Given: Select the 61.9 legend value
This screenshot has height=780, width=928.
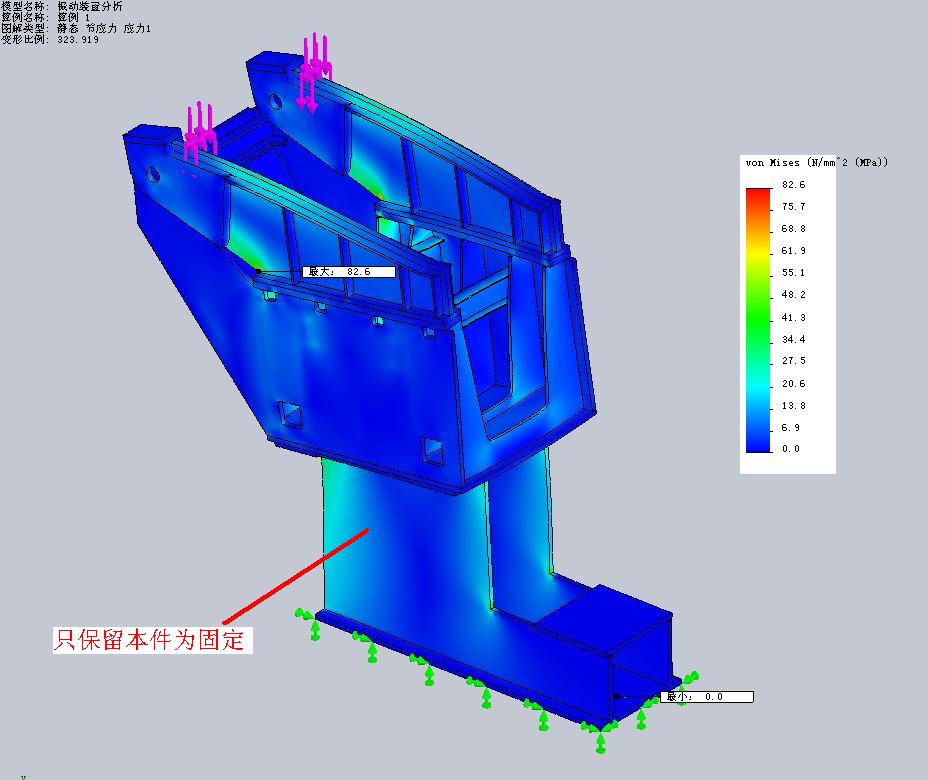Looking at the screenshot, I should click(x=793, y=250).
